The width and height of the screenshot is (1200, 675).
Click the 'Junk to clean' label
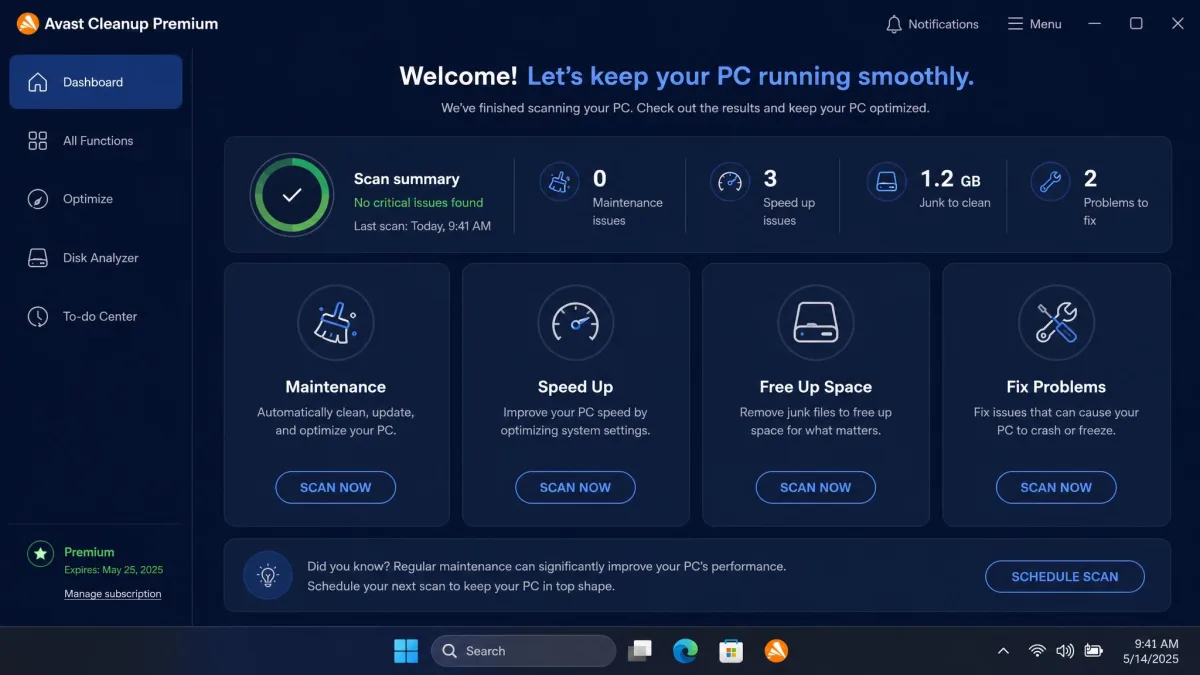[955, 203]
